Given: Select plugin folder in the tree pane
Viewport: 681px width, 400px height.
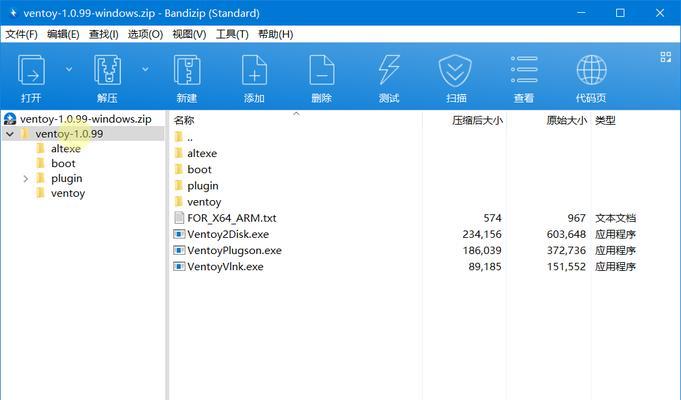Looking at the screenshot, I should [66, 179].
